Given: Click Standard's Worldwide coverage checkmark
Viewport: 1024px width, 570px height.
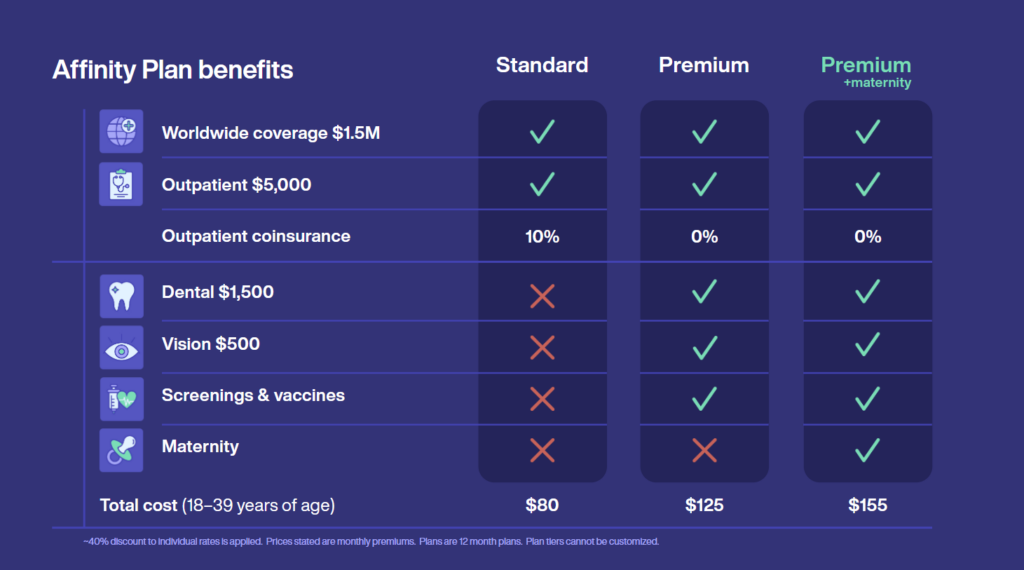Looking at the screenshot, I should pos(542,131).
